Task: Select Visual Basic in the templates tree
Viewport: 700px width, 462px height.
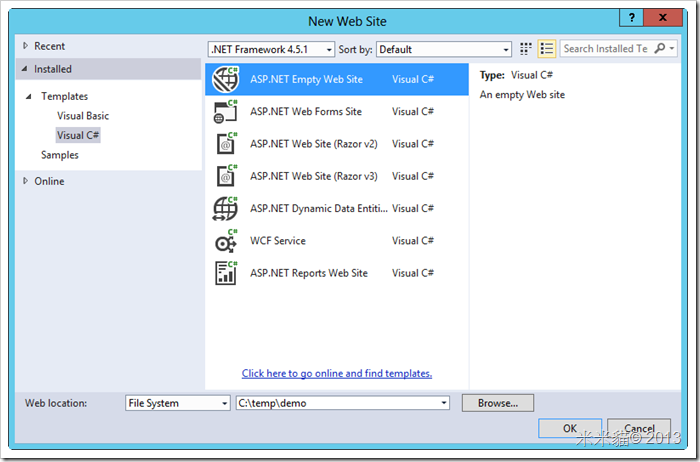Action: point(83,116)
